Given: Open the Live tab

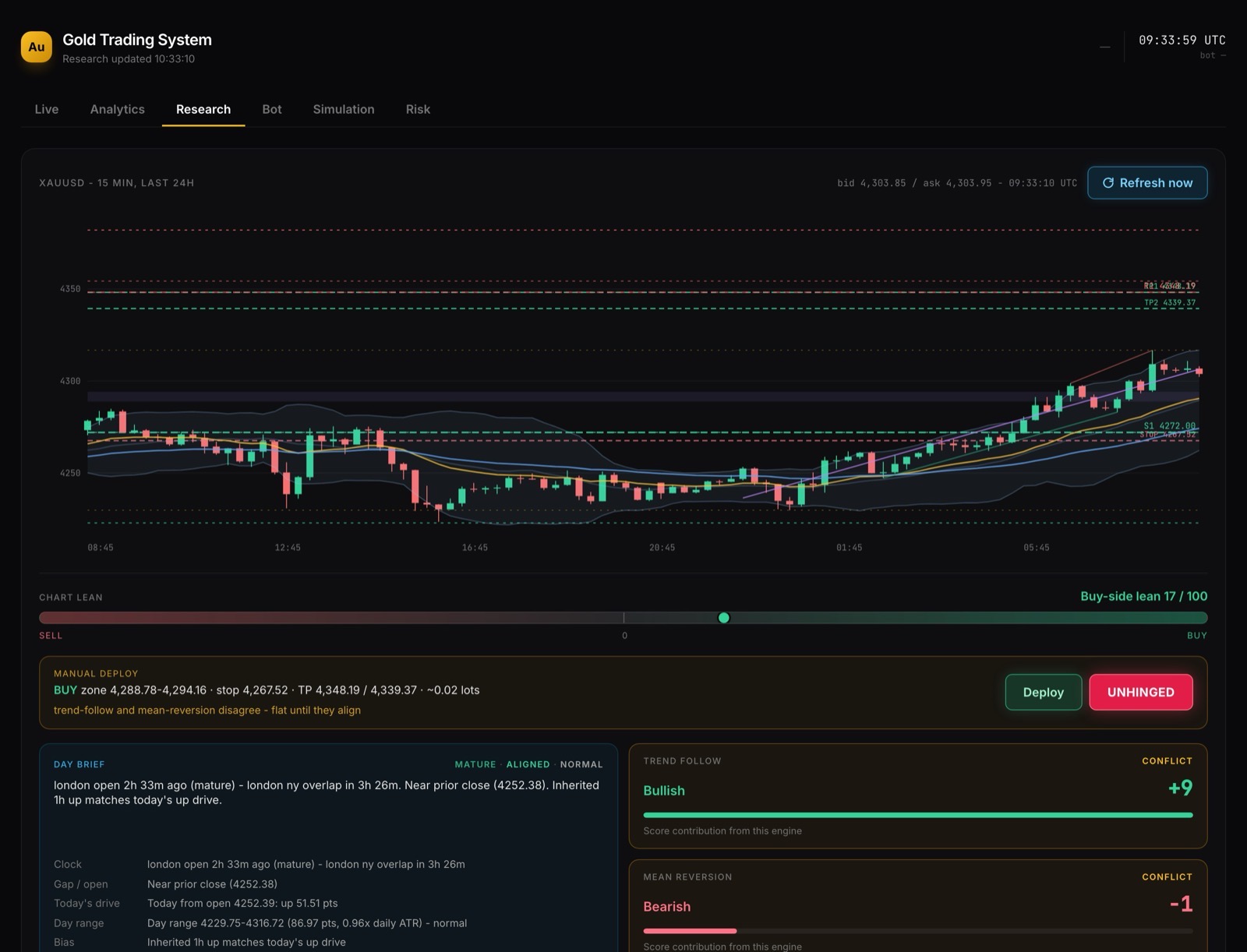Looking at the screenshot, I should coord(47,109).
